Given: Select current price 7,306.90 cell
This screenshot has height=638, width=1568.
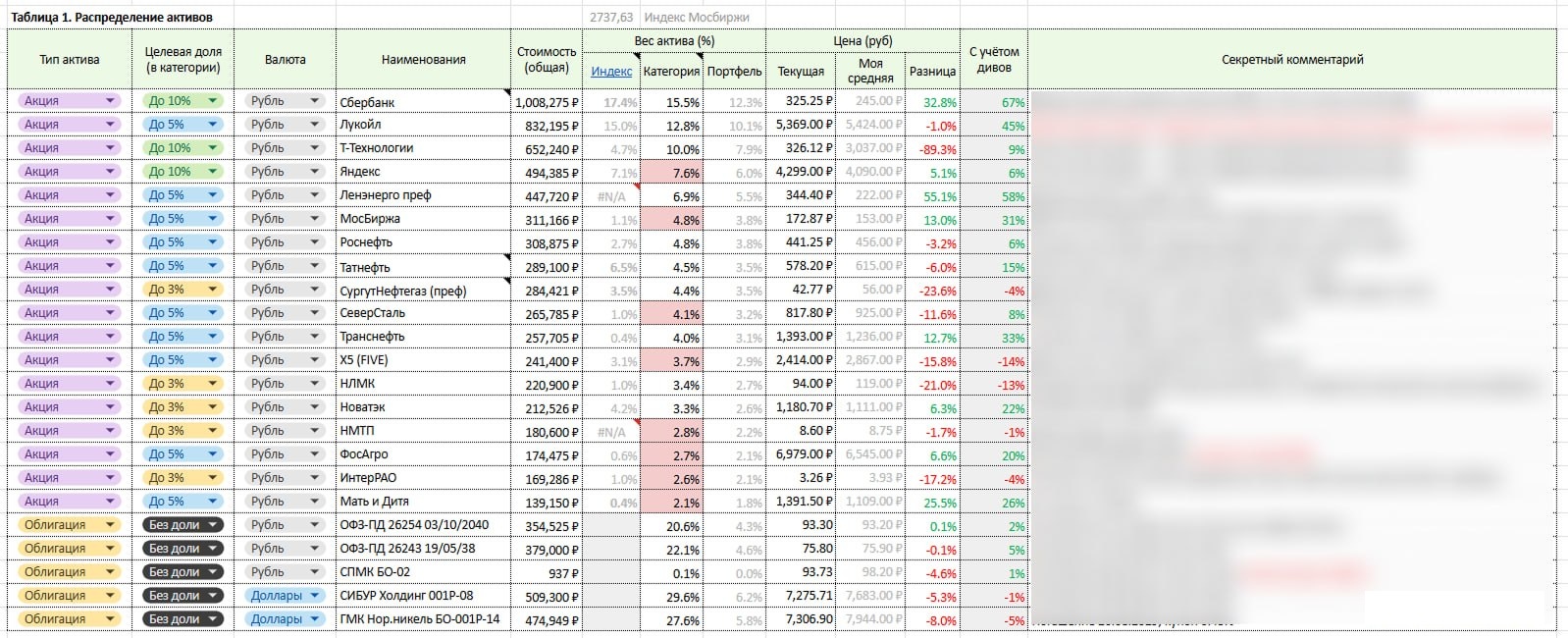Looking at the screenshot, I should (x=801, y=619).
